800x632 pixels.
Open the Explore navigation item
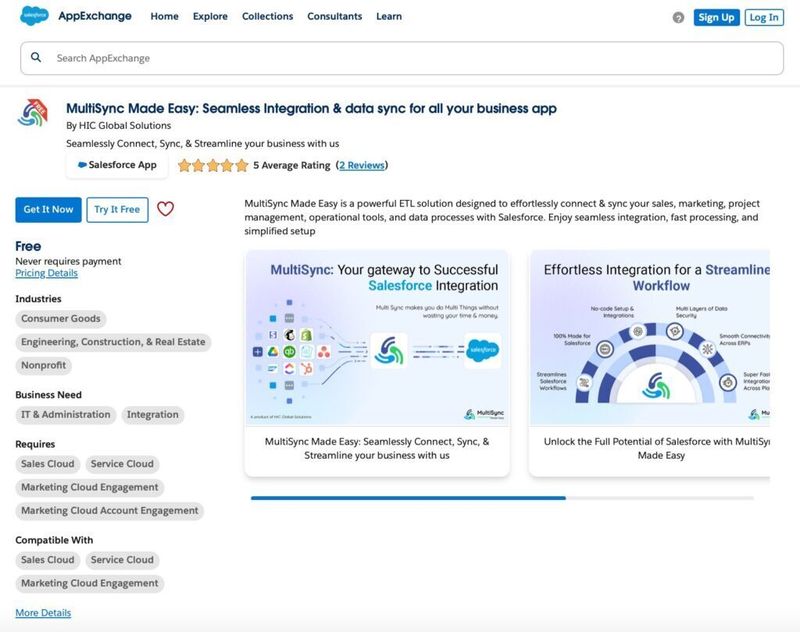[210, 16]
